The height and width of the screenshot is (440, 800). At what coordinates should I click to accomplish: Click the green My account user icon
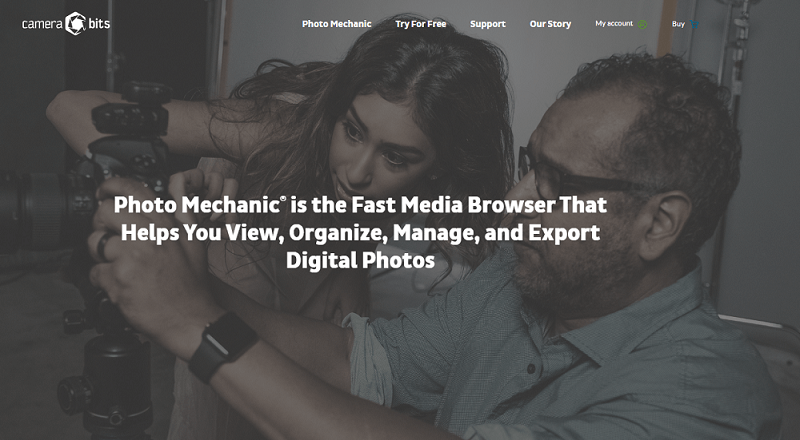pyautogui.click(x=643, y=24)
